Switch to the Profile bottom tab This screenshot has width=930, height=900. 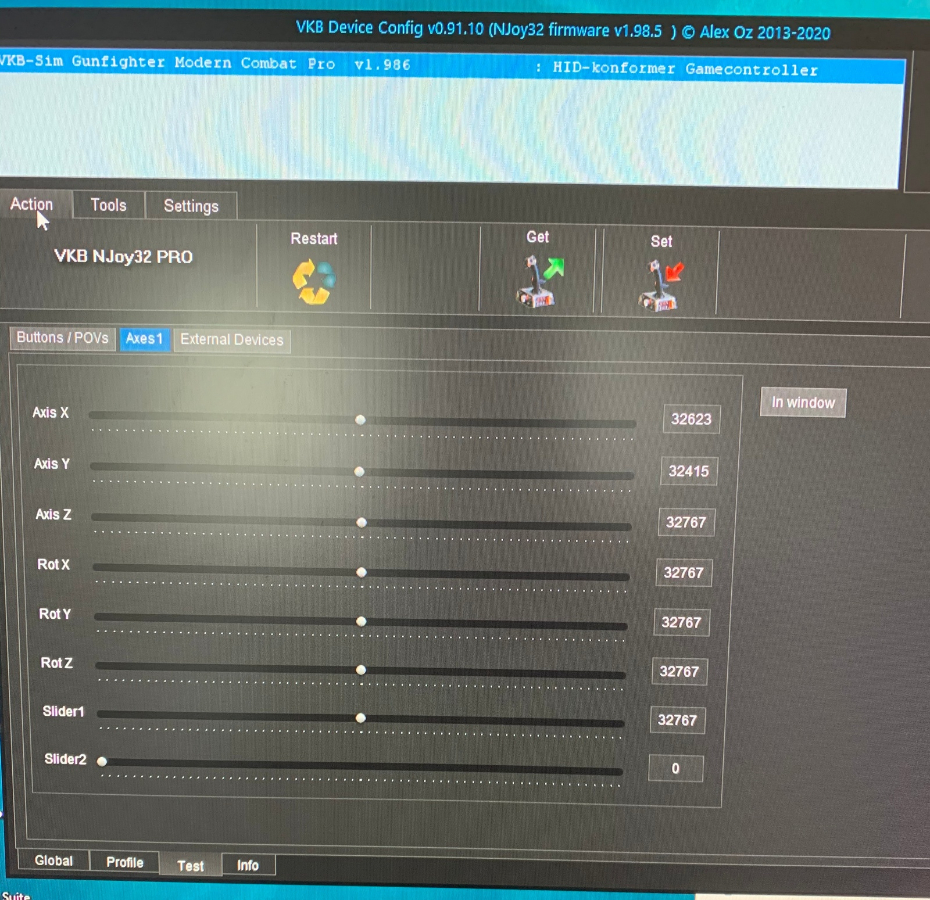(x=125, y=862)
